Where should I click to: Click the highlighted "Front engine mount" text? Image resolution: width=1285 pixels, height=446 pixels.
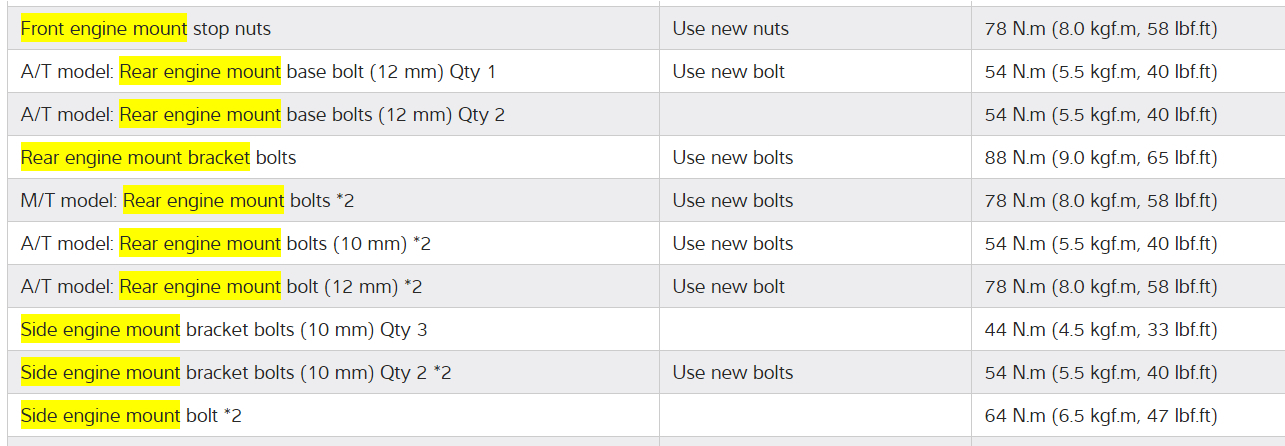pyautogui.click(x=104, y=29)
